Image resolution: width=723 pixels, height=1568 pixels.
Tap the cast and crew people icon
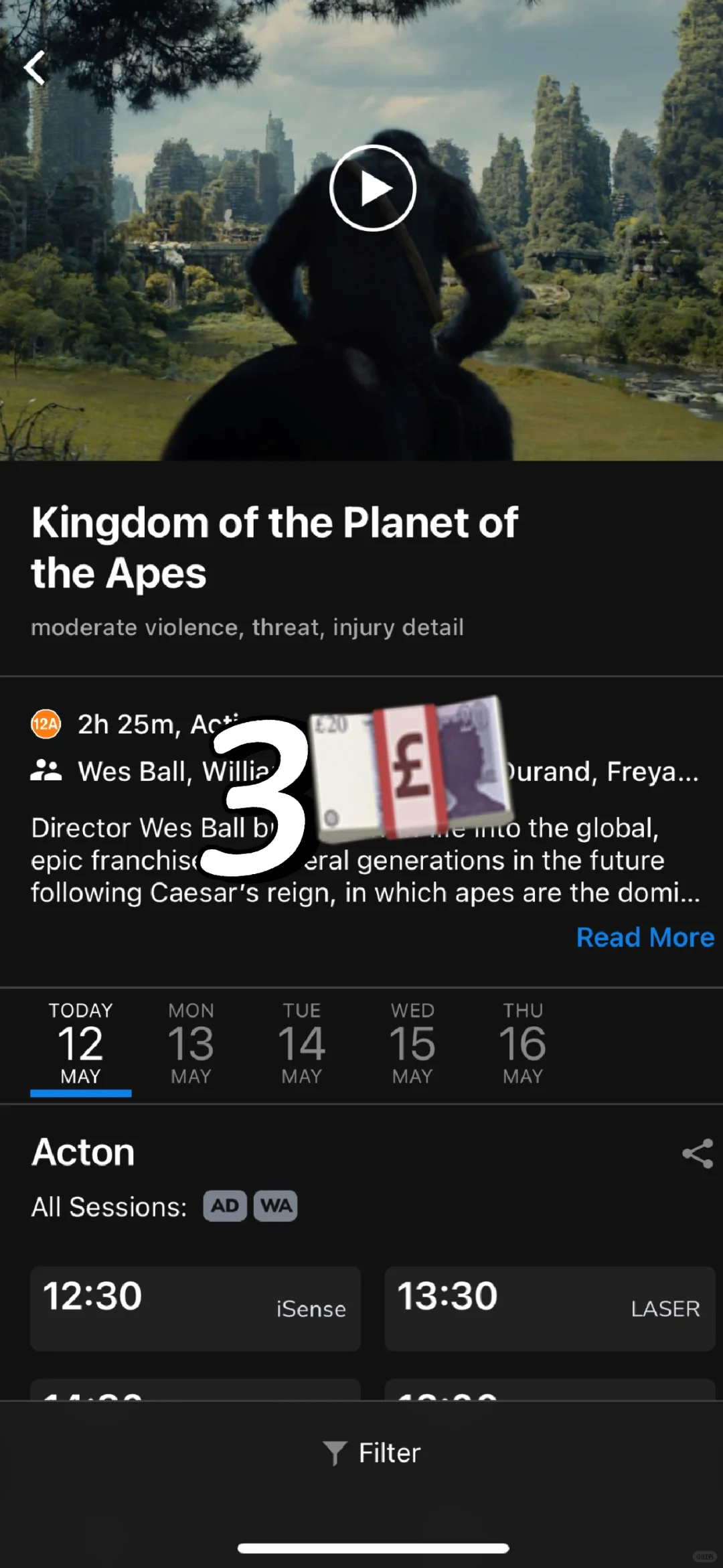coord(46,771)
